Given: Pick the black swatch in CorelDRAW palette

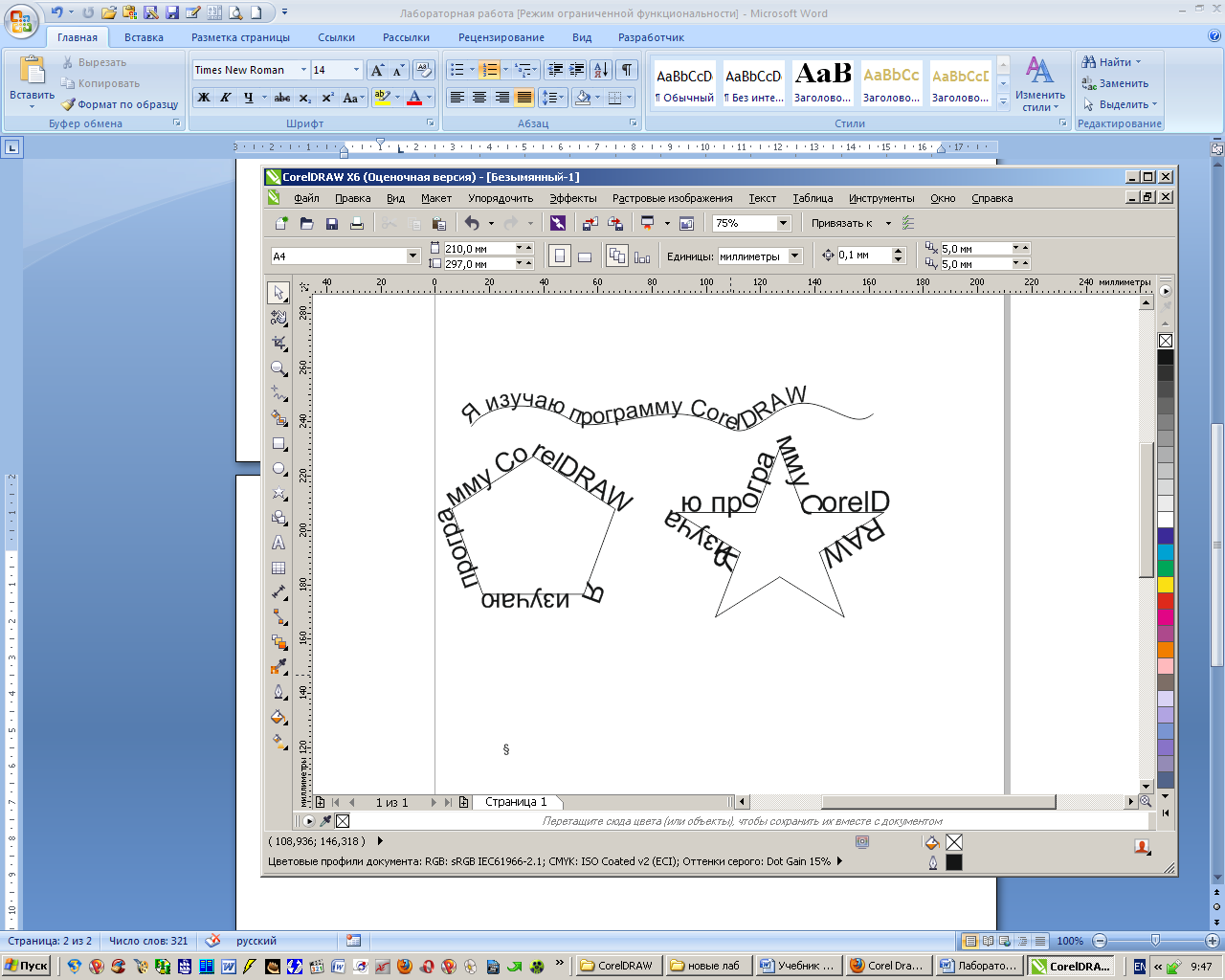Looking at the screenshot, I should coord(1166,357).
